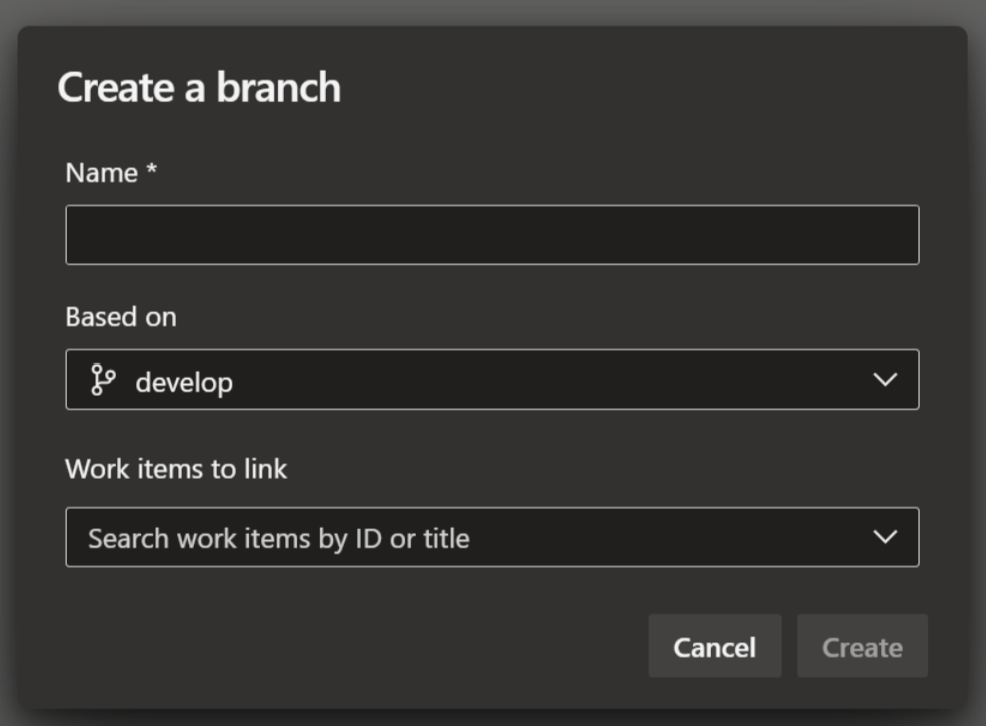This screenshot has height=726, width=986.
Task: Click the Name text input field
Action: [x=491, y=235]
